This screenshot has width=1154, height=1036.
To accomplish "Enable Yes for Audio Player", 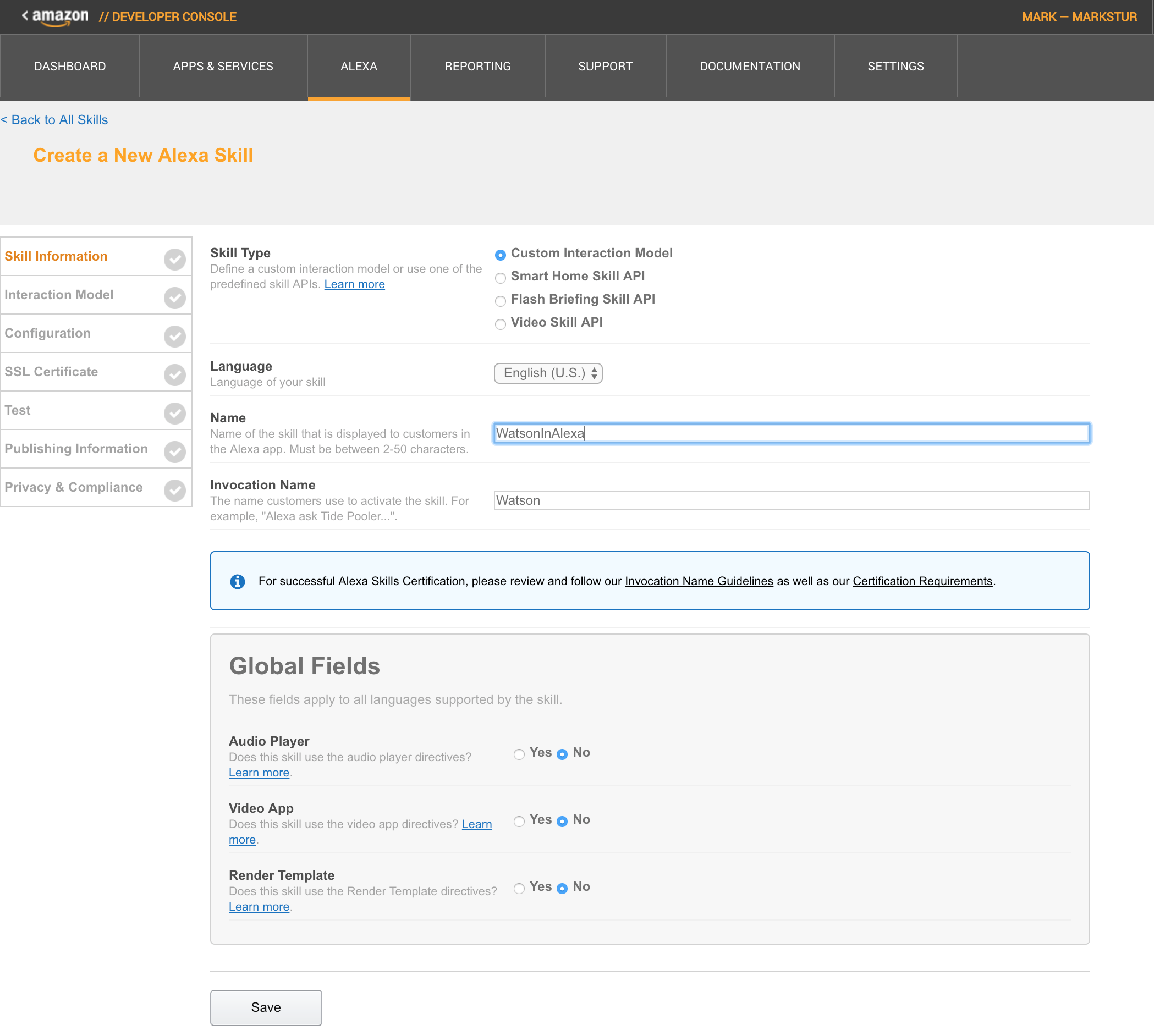I will pyautogui.click(x=519, y=754).
